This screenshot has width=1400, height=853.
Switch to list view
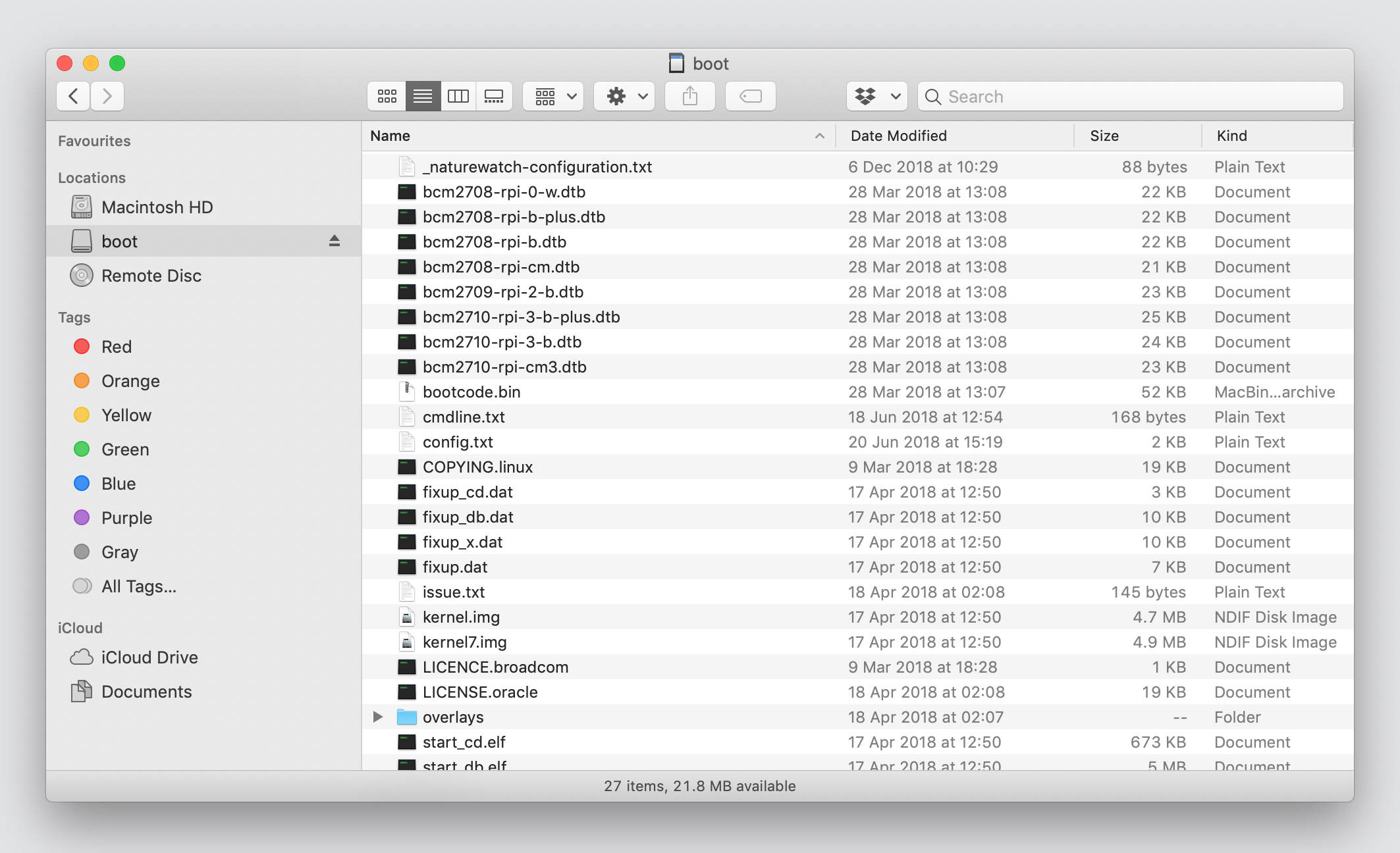423,96
